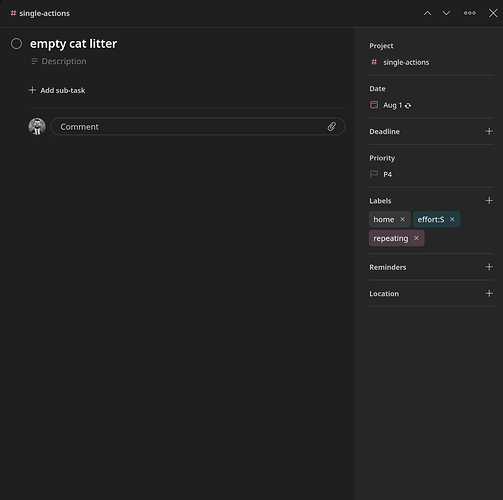Remove the repeating label
Image resolution: width=503 pixels, height=500 pixels.
click(416, 238)
